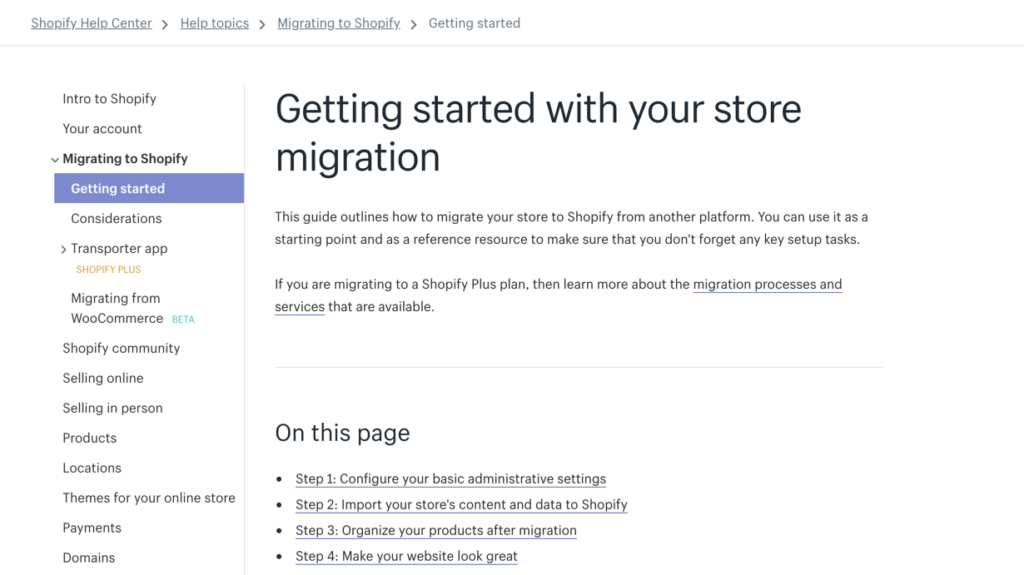Open Locations sidebar topic

point(92,468)
